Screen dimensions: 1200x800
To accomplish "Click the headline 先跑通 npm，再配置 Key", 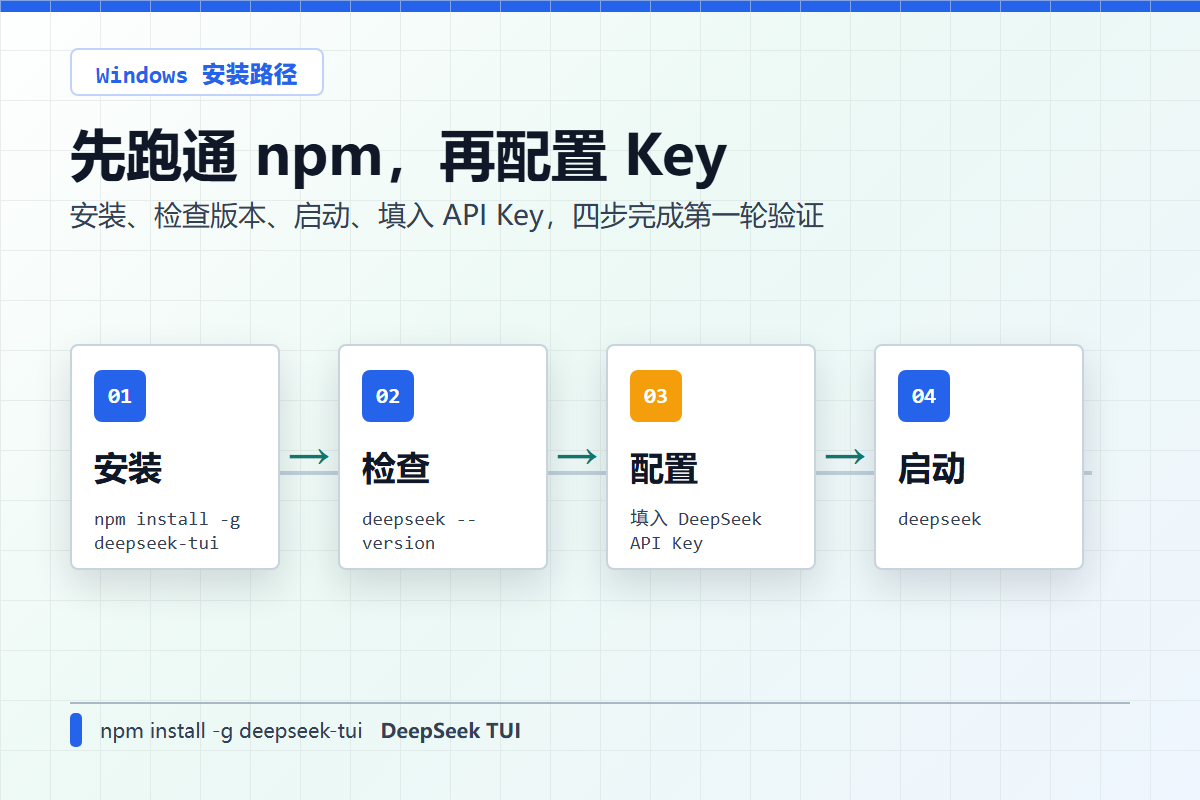I will point(398,156).
